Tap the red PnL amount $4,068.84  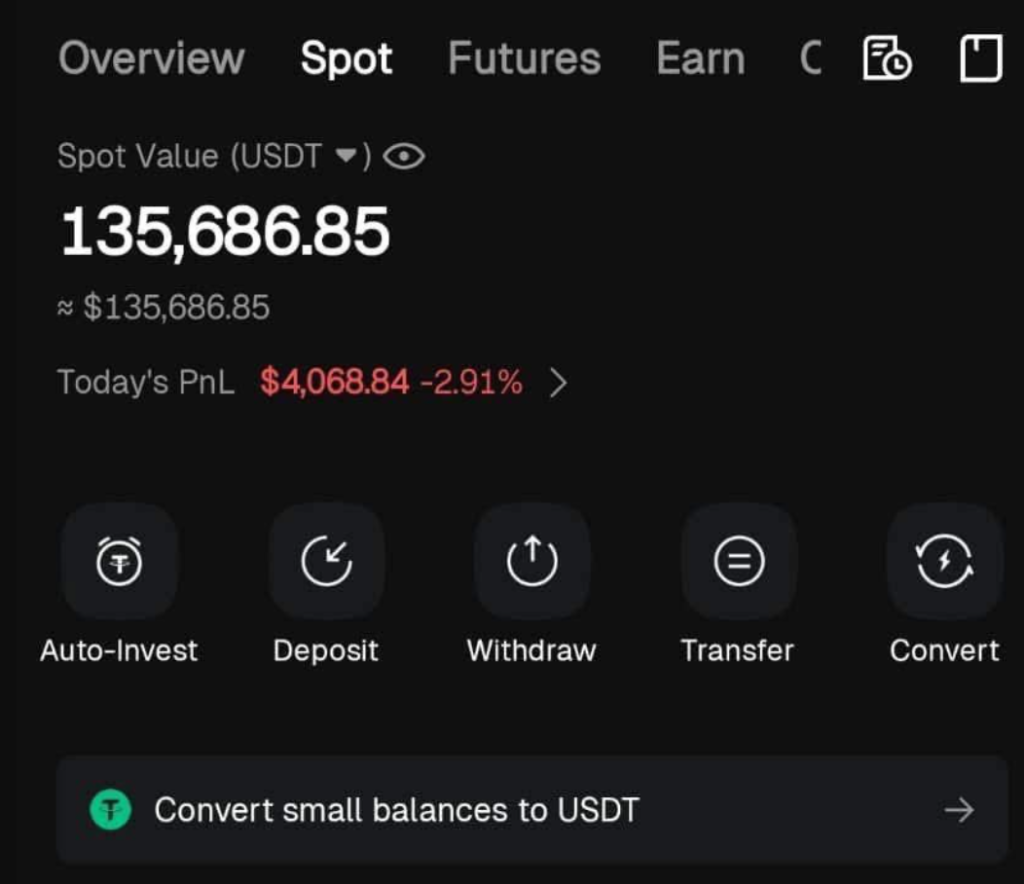point(334,382)
